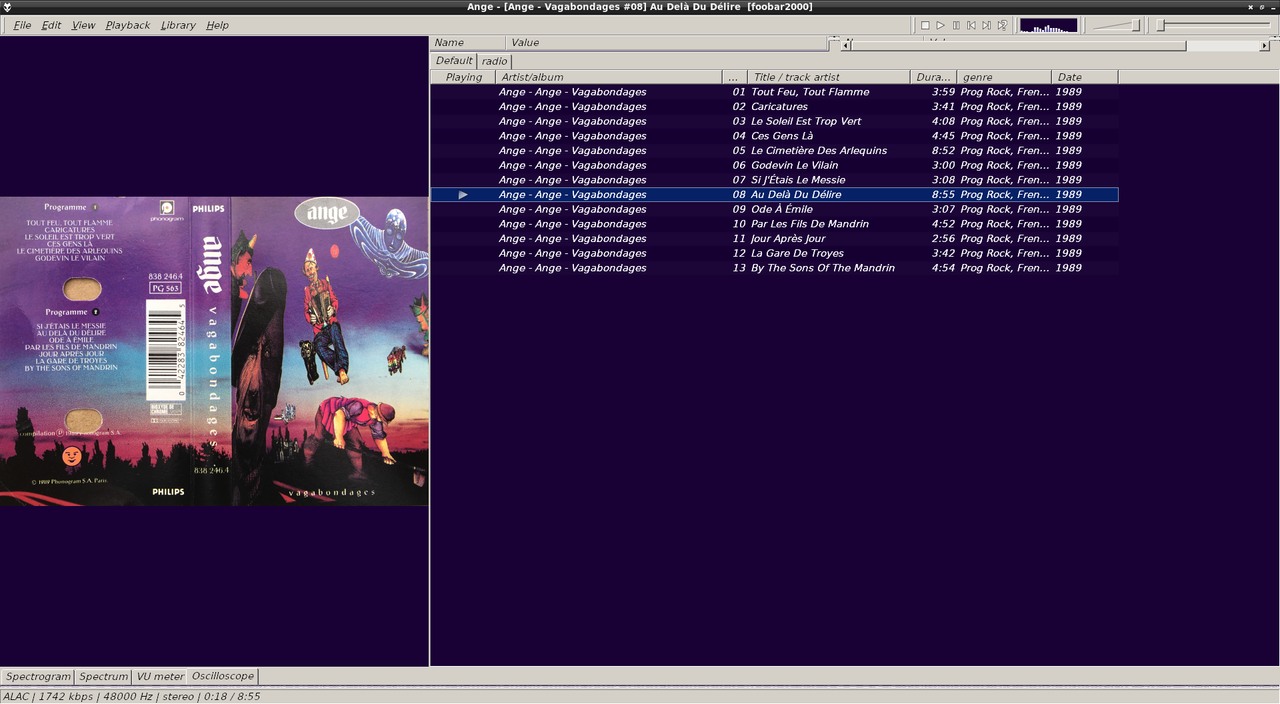
Task: Switch to the Spectrogram tab
Action: click(38, 676)
